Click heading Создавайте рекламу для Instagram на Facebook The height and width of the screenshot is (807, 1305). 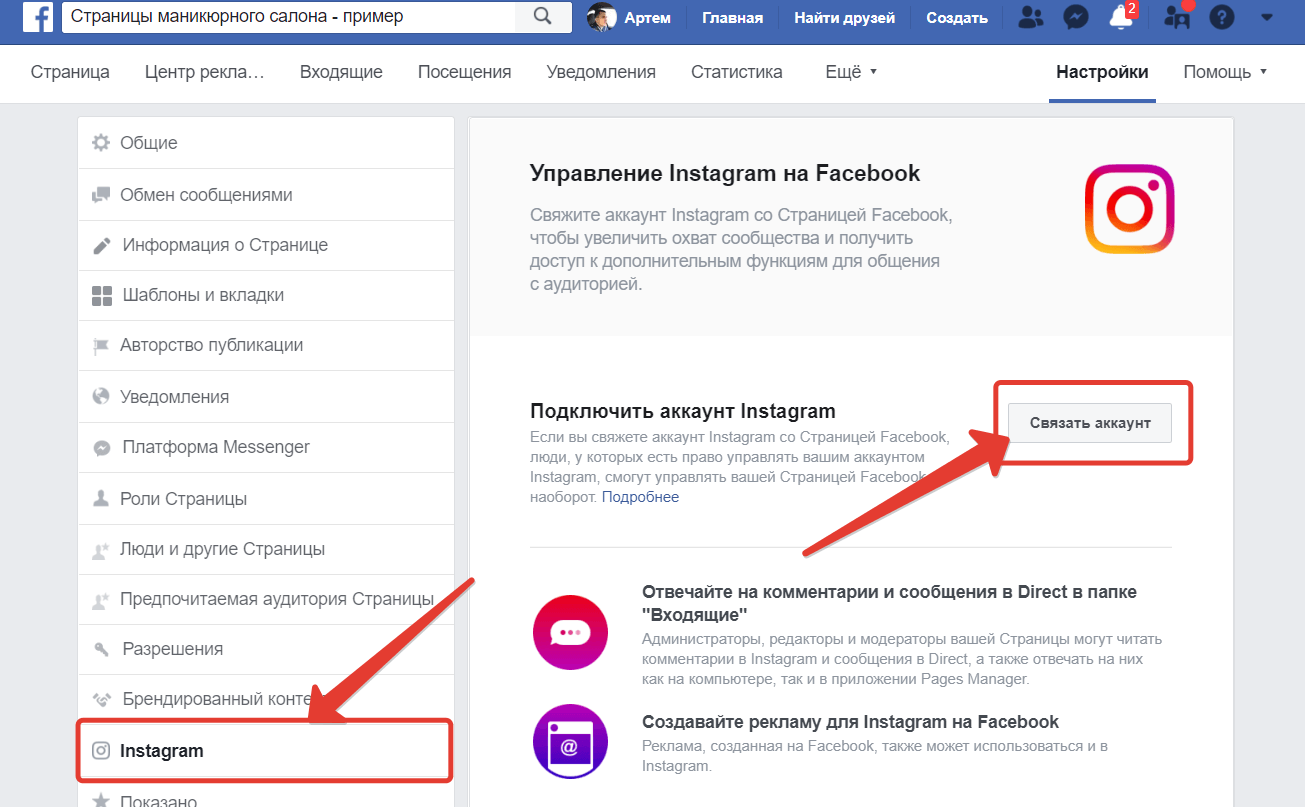click(850, 722)
